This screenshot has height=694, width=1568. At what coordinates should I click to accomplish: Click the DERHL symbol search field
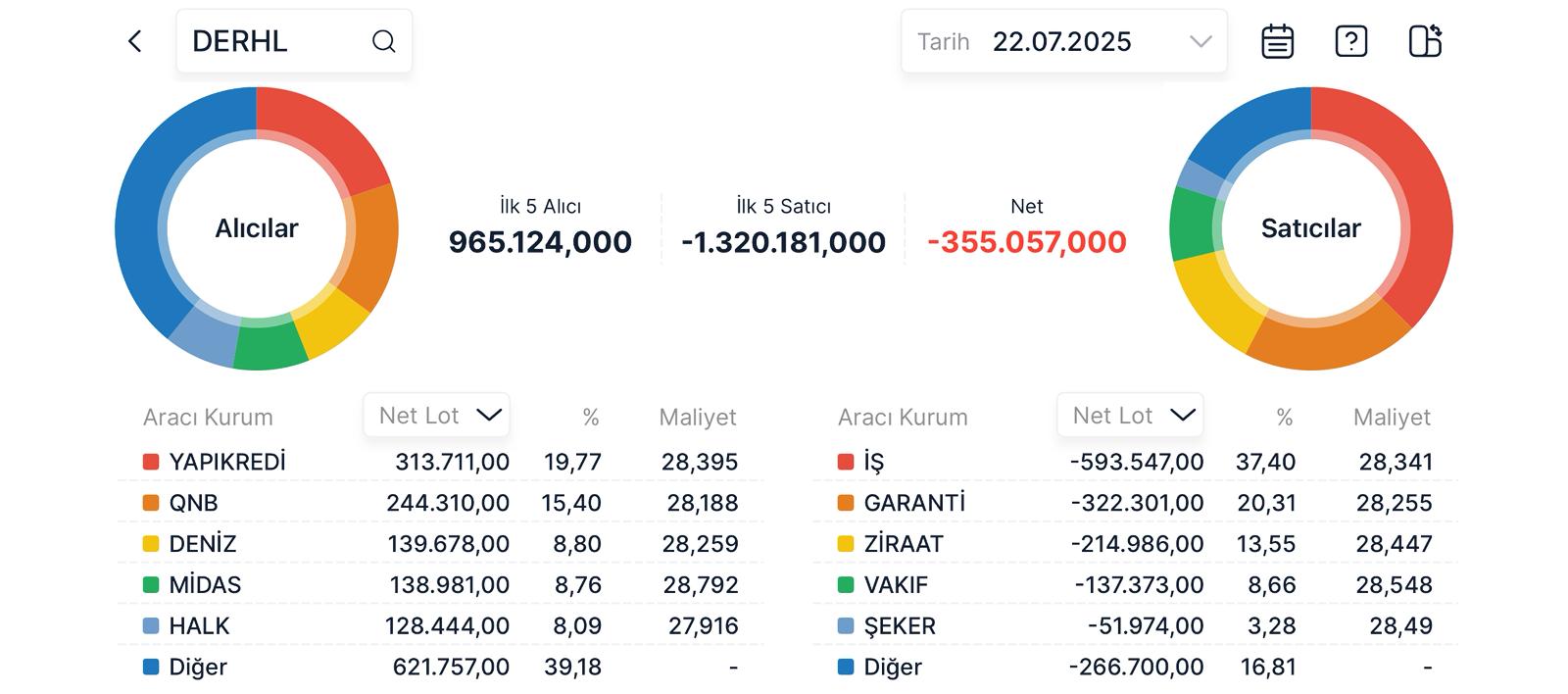(x=274, y=41)
